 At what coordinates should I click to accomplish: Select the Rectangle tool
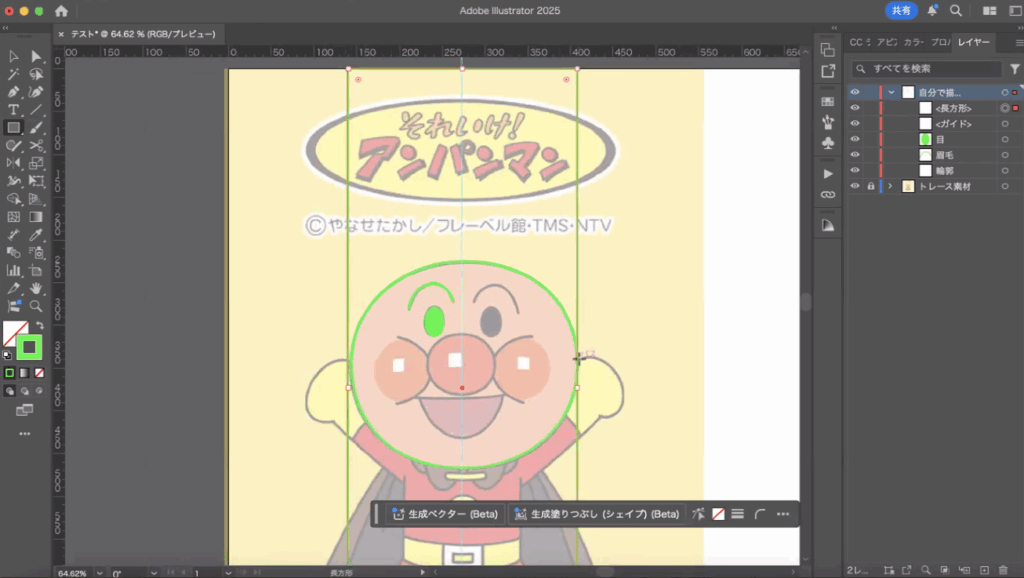pos(14,128)
